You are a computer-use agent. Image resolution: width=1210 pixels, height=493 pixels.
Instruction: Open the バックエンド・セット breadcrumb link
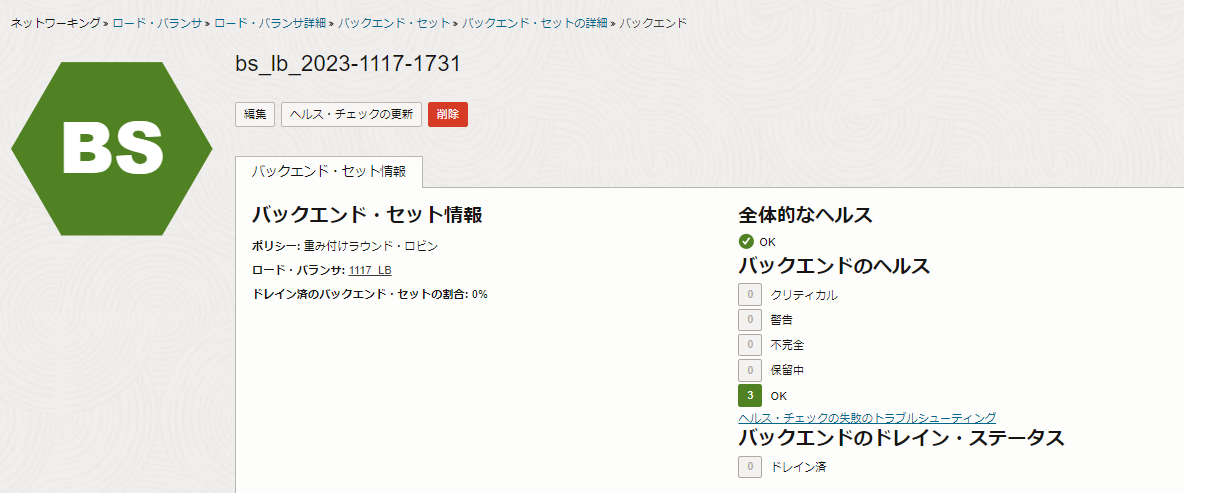pos(394,22)
